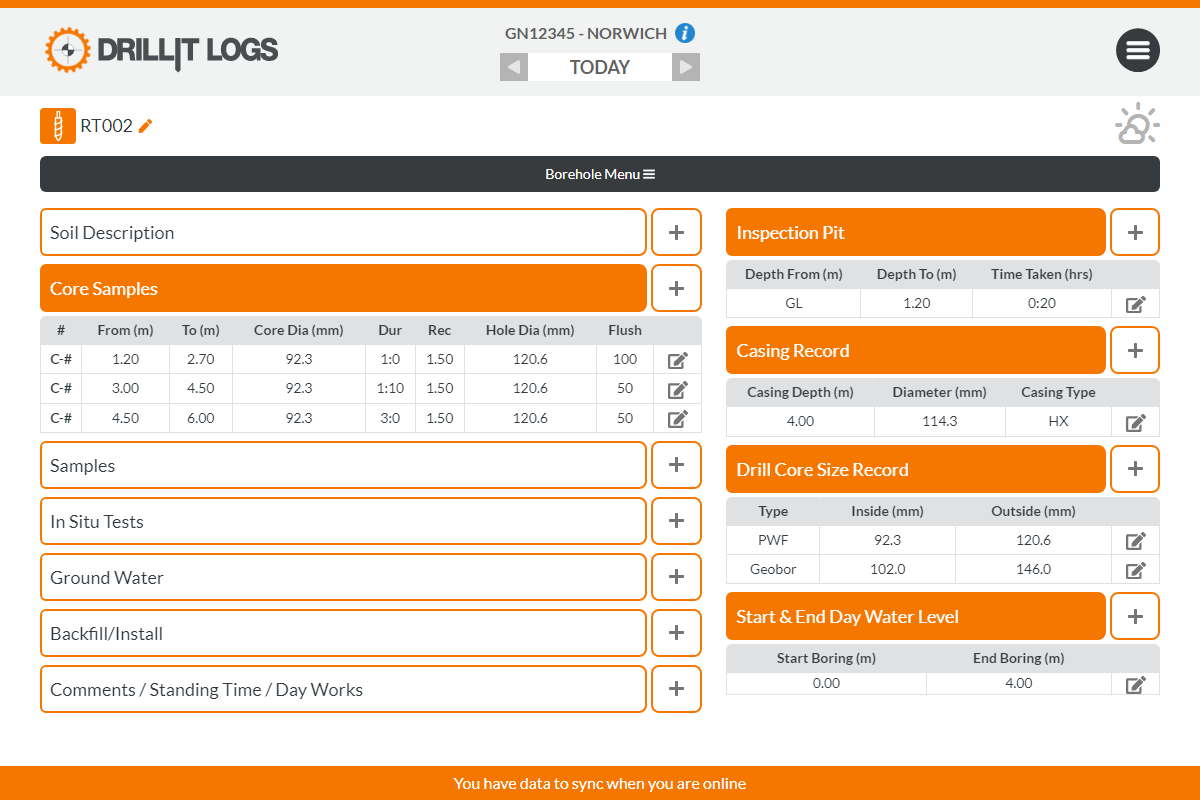The height and width of the screenshot is (800, 1200).
Task: Open the weather icon
Action: tap(1137, 126)
